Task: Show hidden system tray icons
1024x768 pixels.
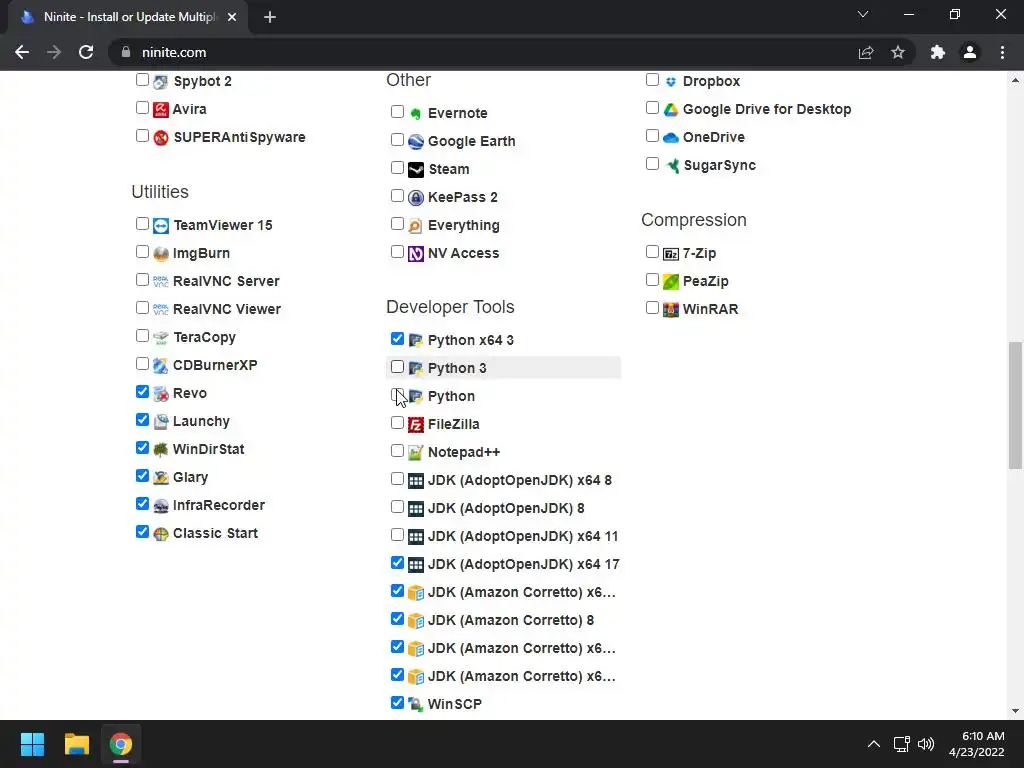Action: 874,744
